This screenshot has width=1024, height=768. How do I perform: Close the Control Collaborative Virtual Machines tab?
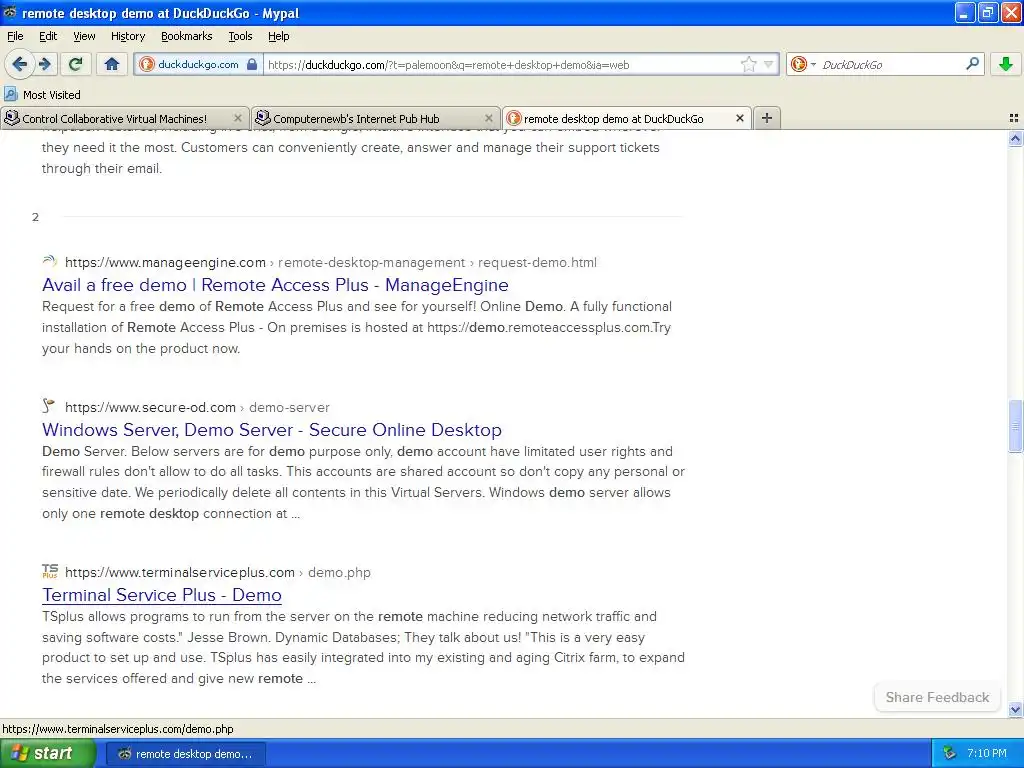click(x=238, y=118)
